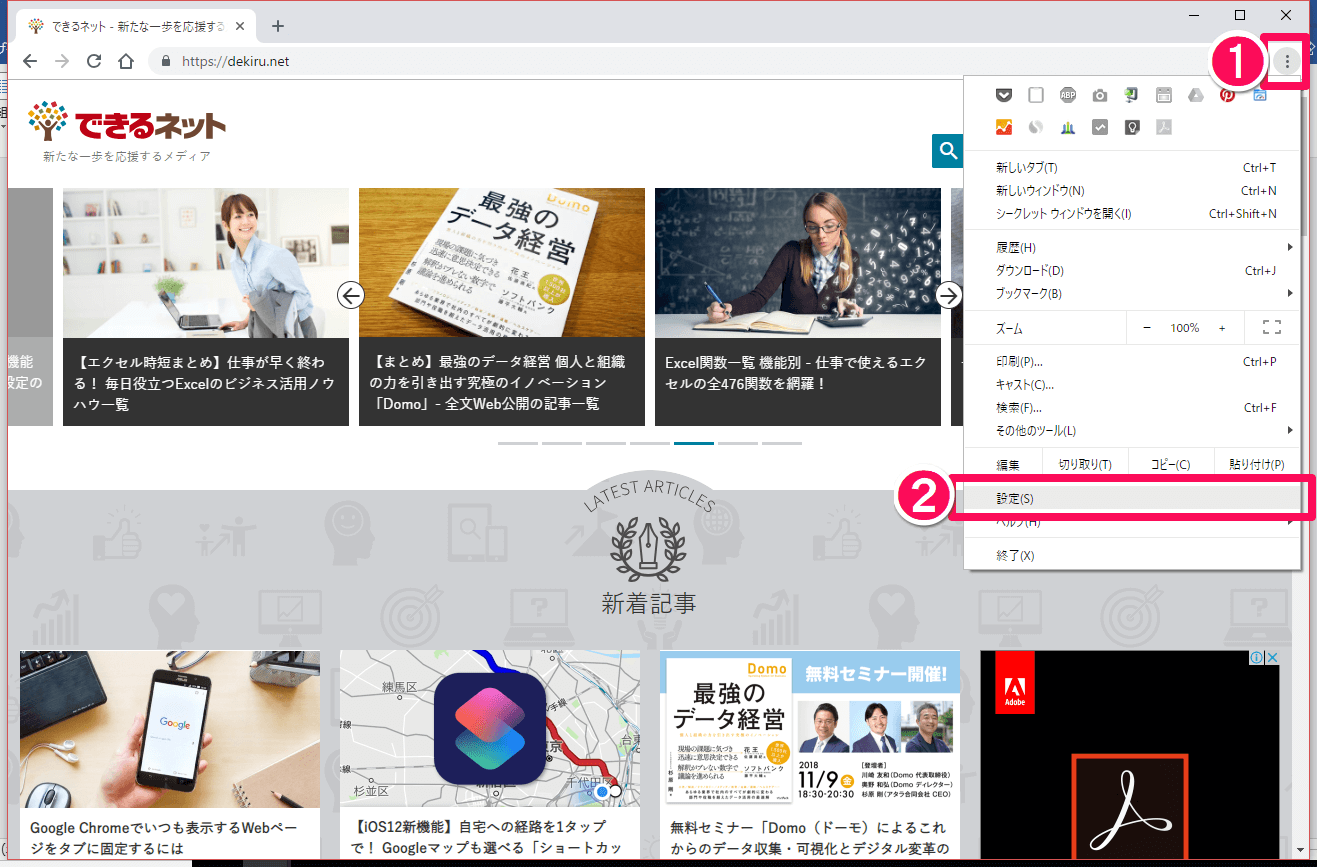This screenshot has height=867, width=1317.
Task: Click the green monitor extension icon
Action: pos(1131,95)
